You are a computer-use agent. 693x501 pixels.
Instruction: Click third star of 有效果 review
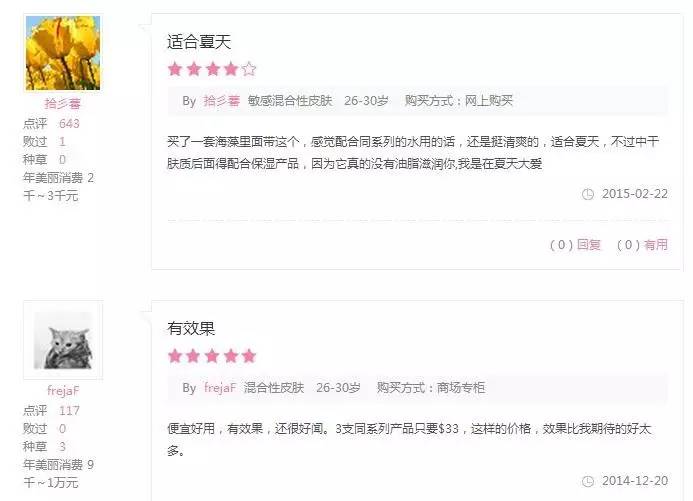212,356
